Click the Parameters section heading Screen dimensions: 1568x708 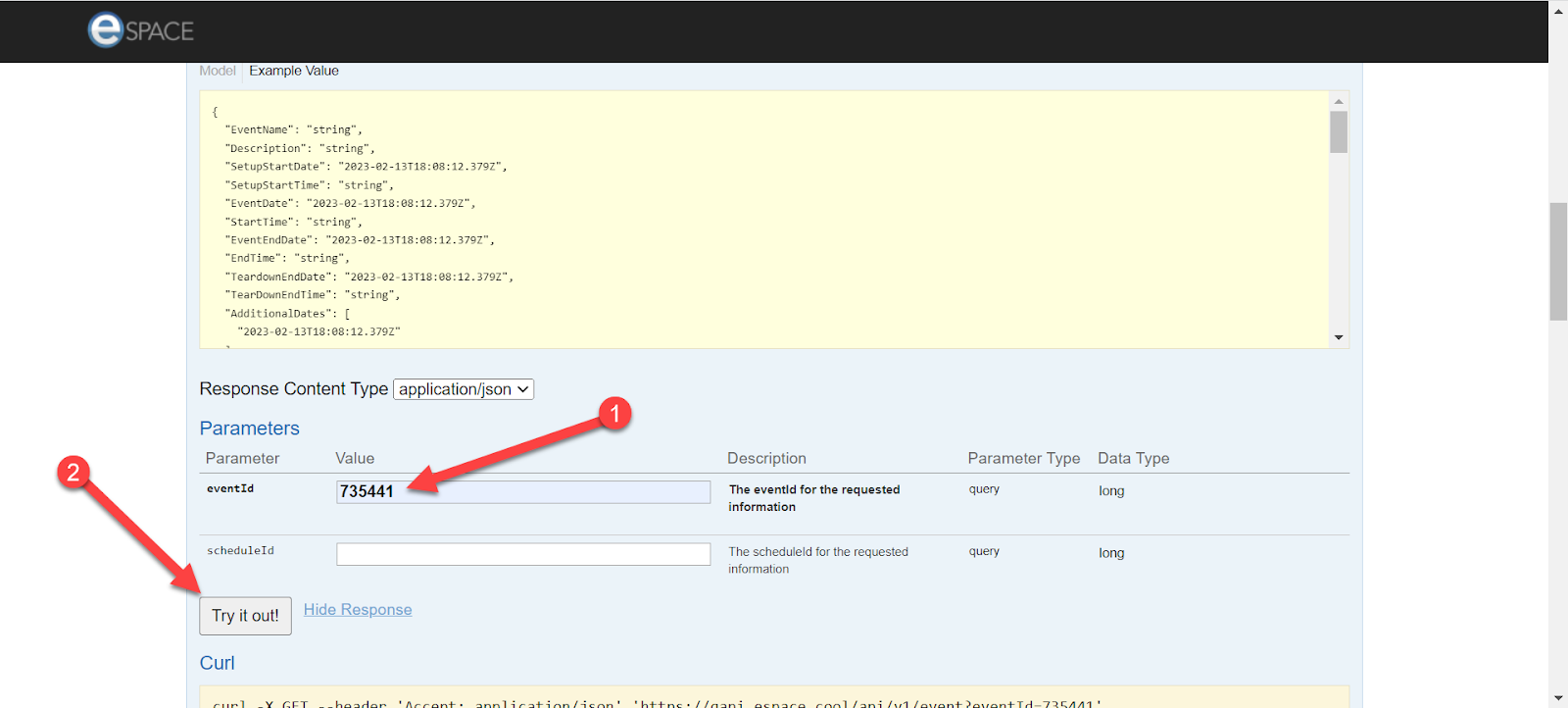[x=250, y=429]
